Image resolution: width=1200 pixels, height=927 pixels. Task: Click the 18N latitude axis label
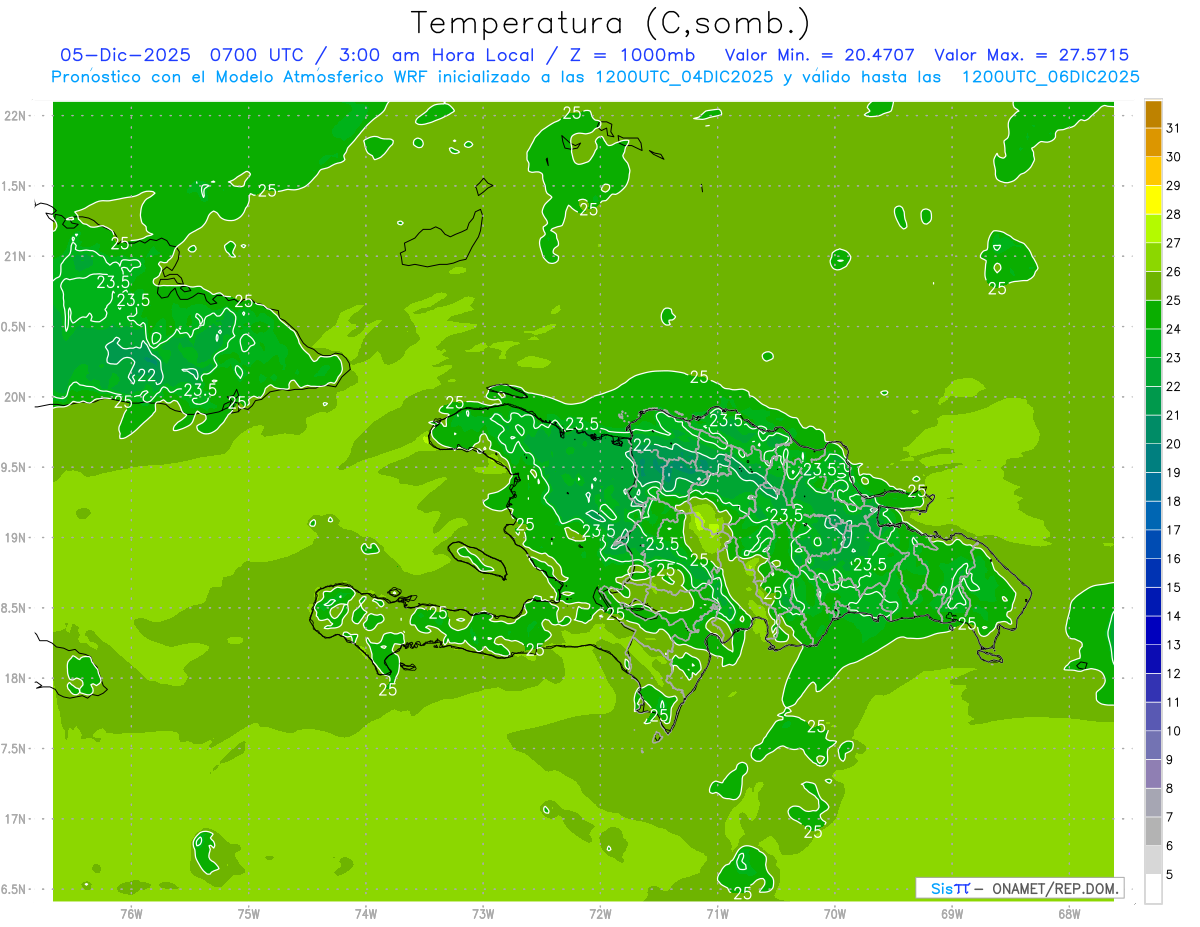15,678
